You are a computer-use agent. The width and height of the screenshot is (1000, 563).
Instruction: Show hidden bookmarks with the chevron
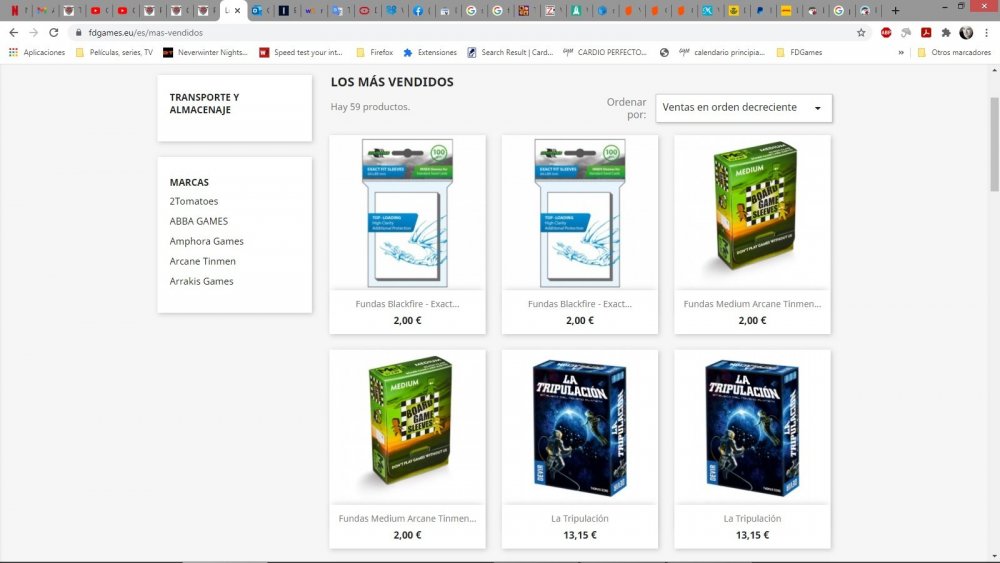pyautogui.click(x=901, y=52)
